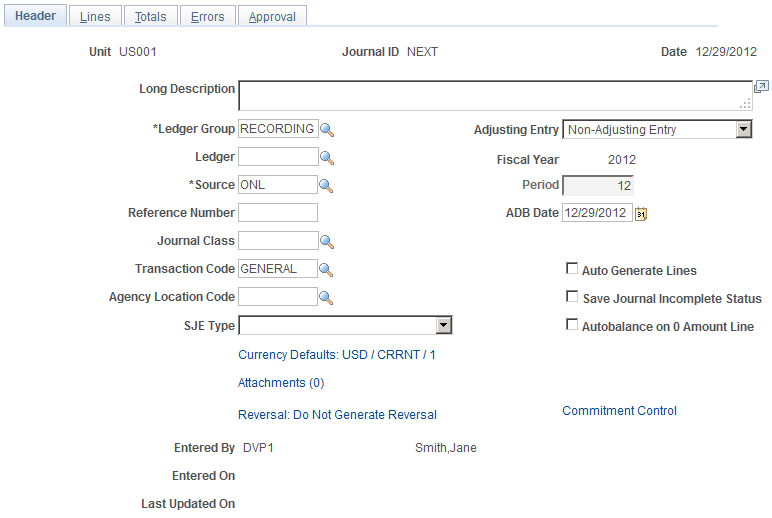Check Save Journal Incomplete Status
This screenshot has width=772, height=518.
(572, 296)
